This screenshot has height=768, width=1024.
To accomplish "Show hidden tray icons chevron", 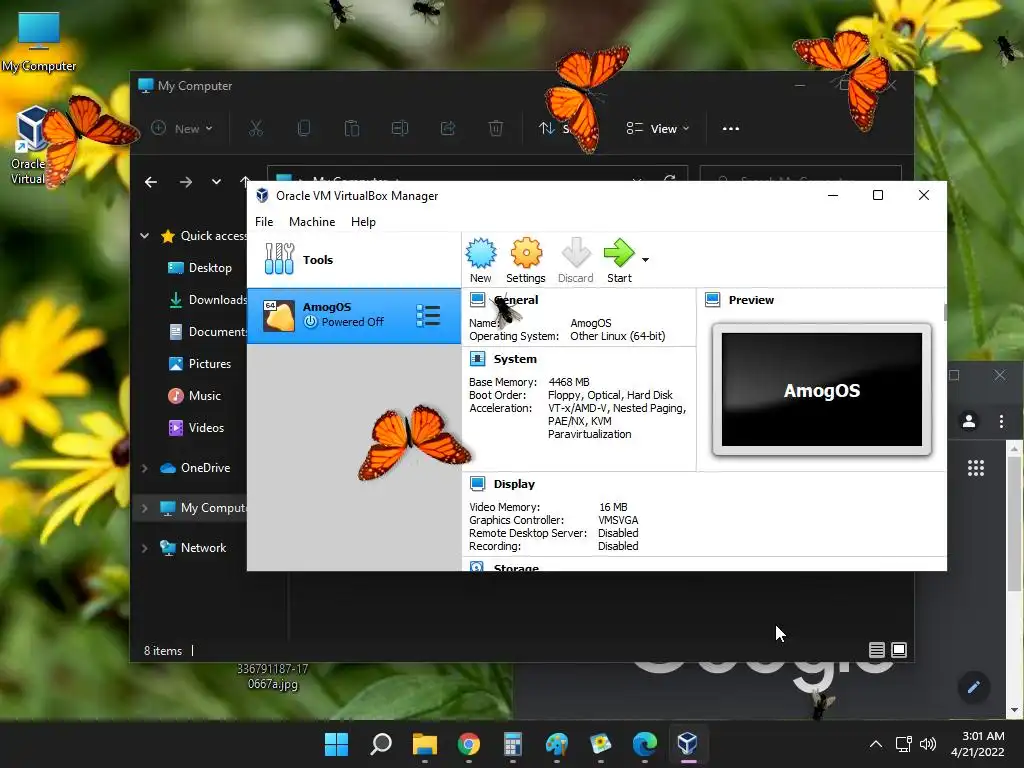I will click(876, 744).
